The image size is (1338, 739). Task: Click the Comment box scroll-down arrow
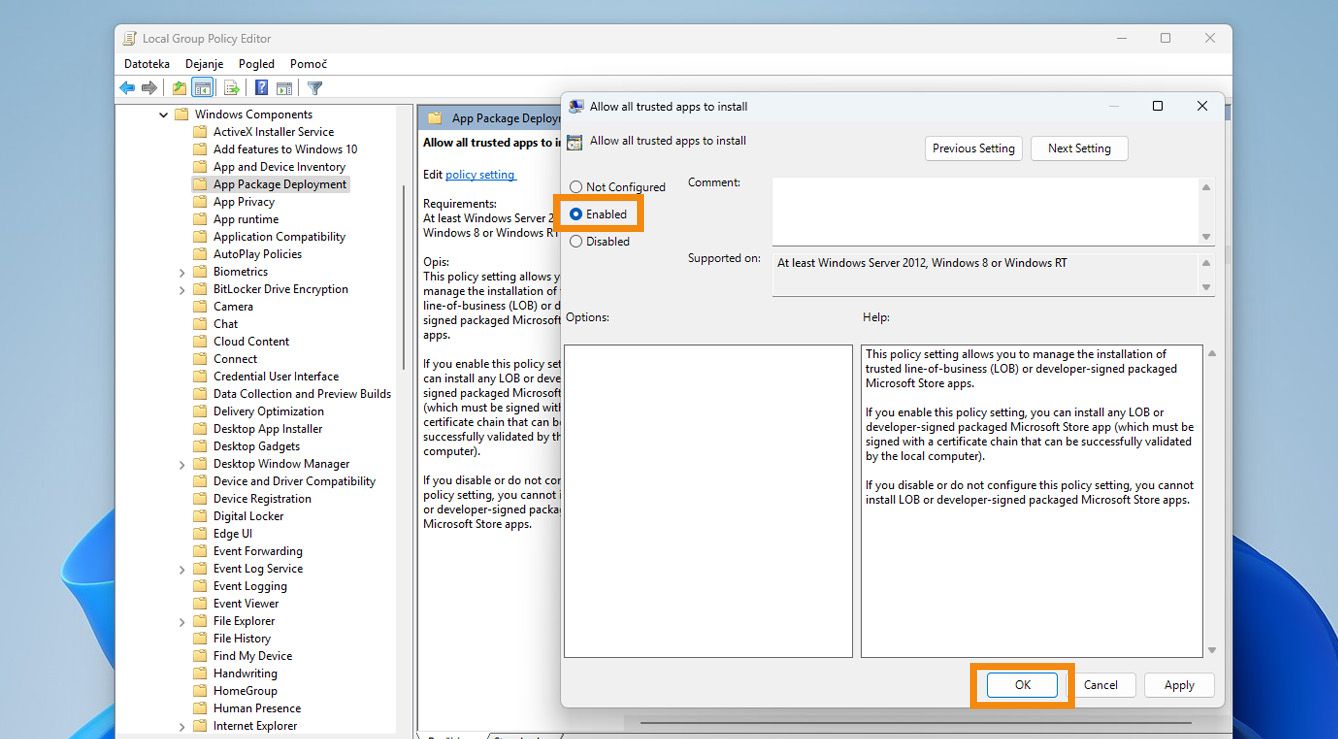coord(1206,236)
